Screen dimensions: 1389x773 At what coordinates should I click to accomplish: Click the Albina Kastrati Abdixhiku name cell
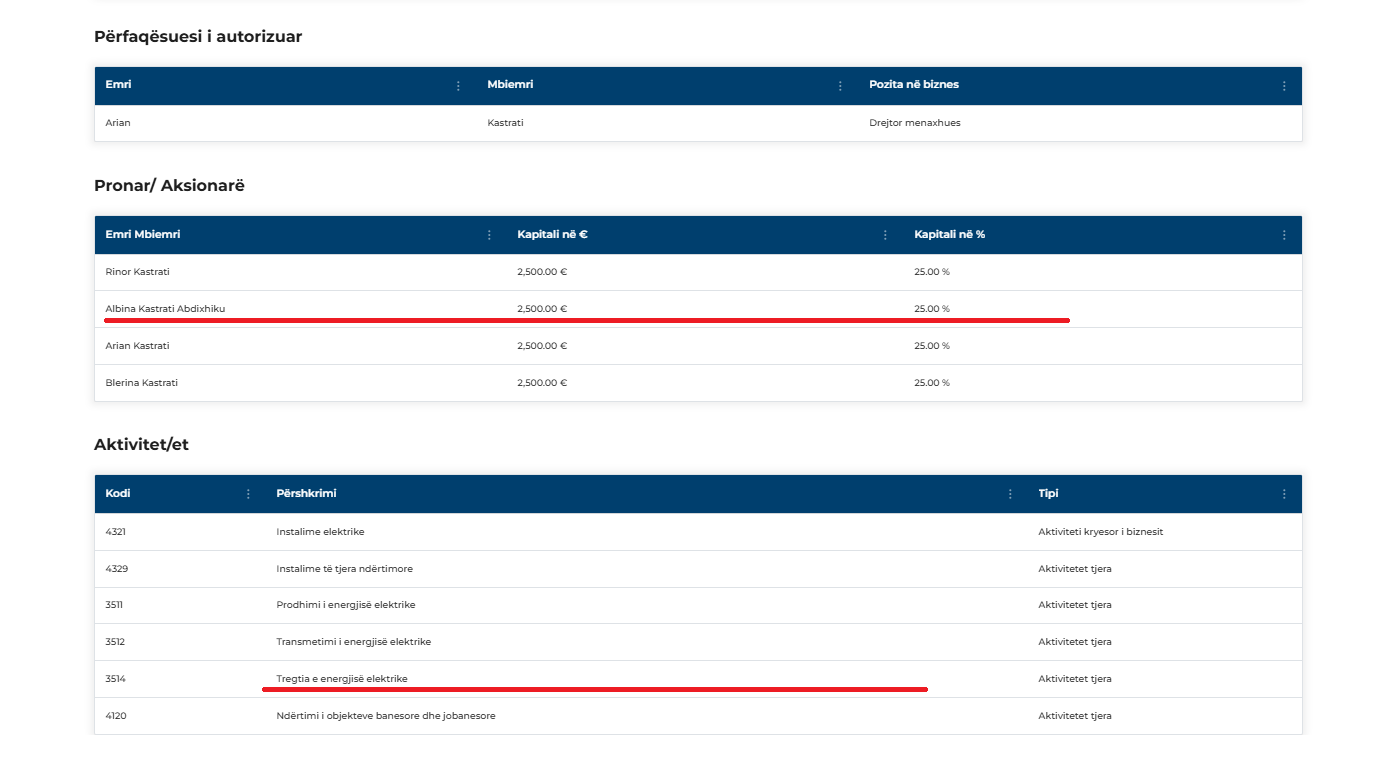[x=165, y=309]
